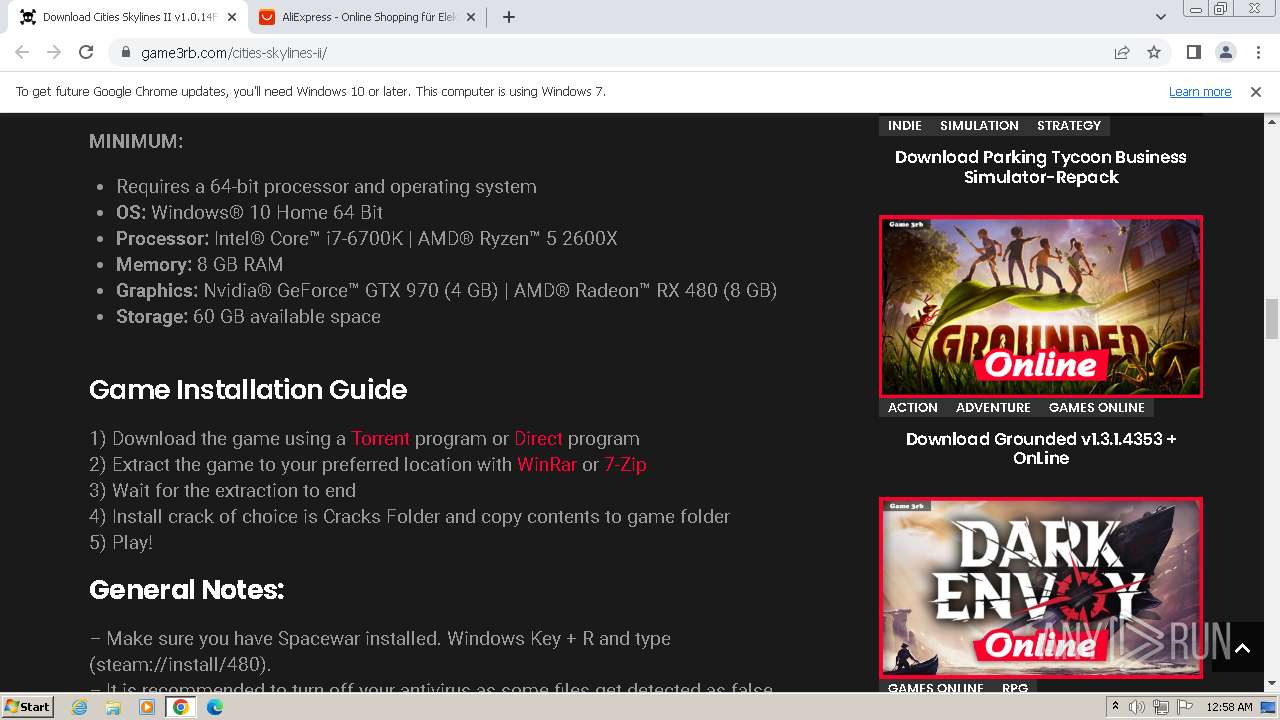Select the Processor: Intel Core i7-6700K line

pos(367,238)
